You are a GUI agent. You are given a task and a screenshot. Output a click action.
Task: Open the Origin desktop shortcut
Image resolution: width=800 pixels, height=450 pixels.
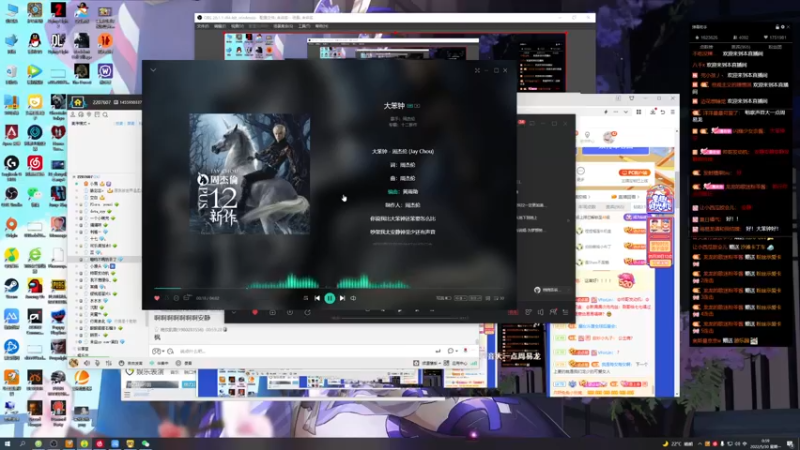click(x=11, y=227)
